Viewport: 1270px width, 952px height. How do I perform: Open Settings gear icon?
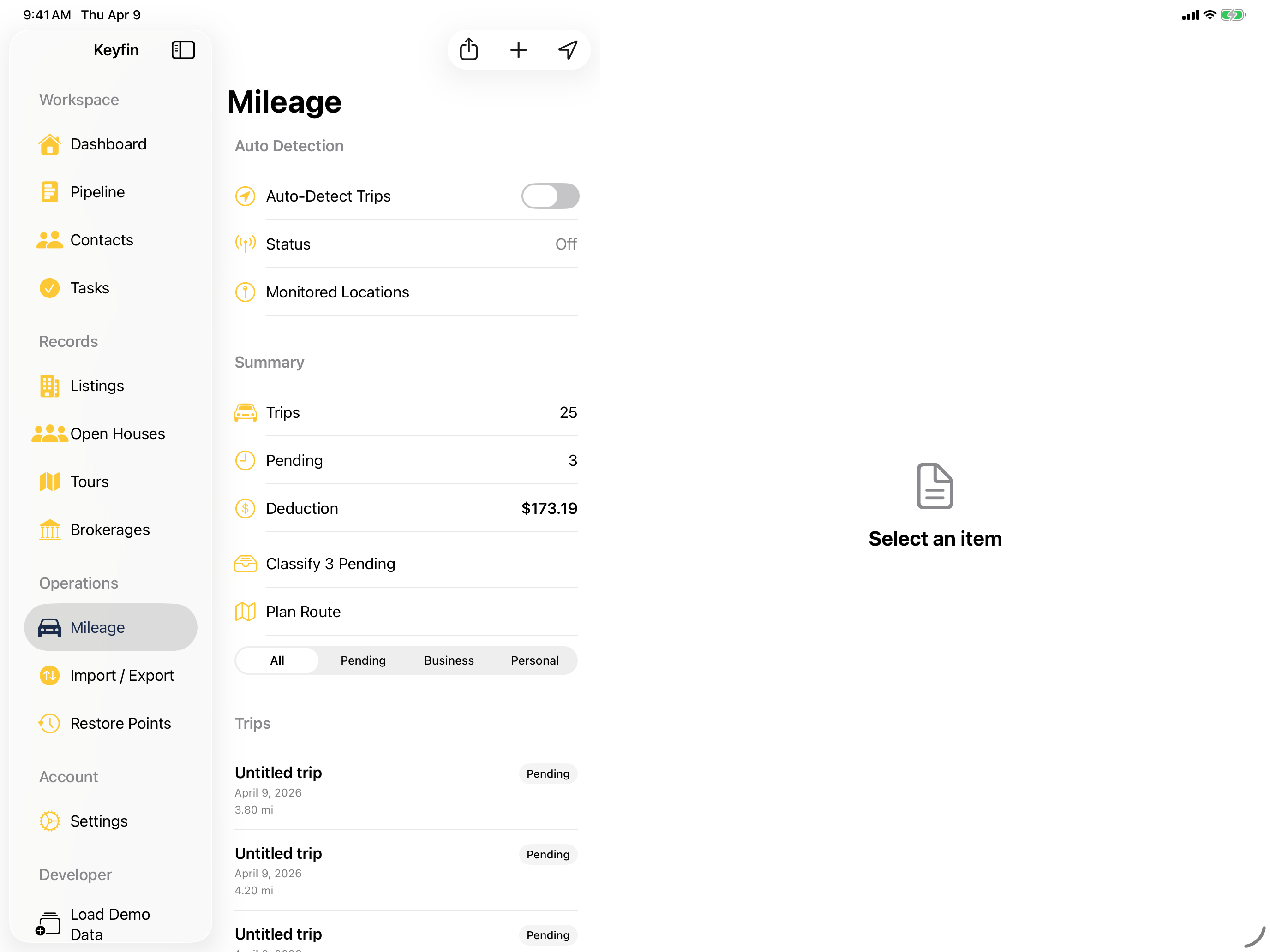click(49, 821)
